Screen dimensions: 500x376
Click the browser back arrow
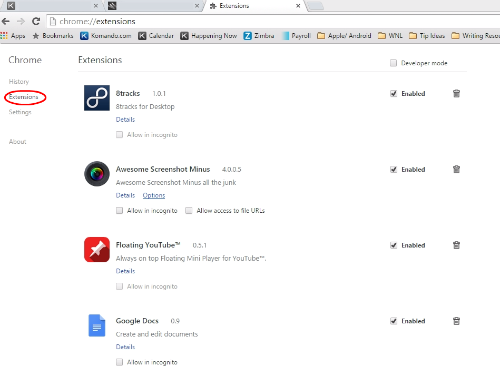tap(6, 22)
